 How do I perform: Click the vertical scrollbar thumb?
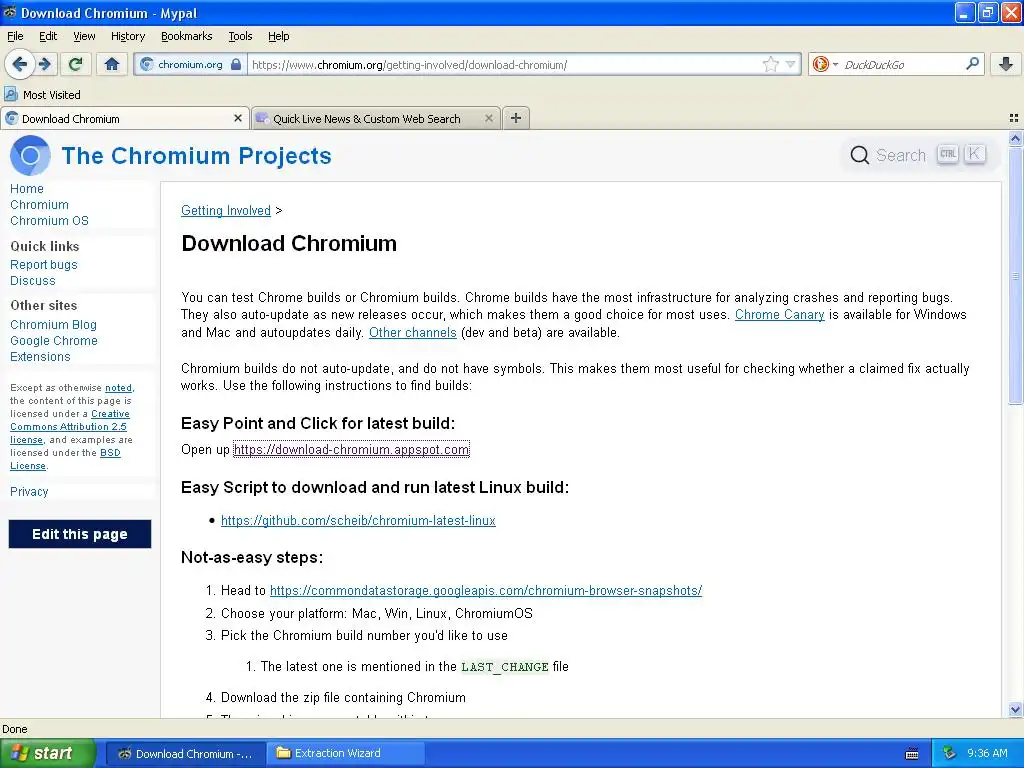click(1015, 276)
